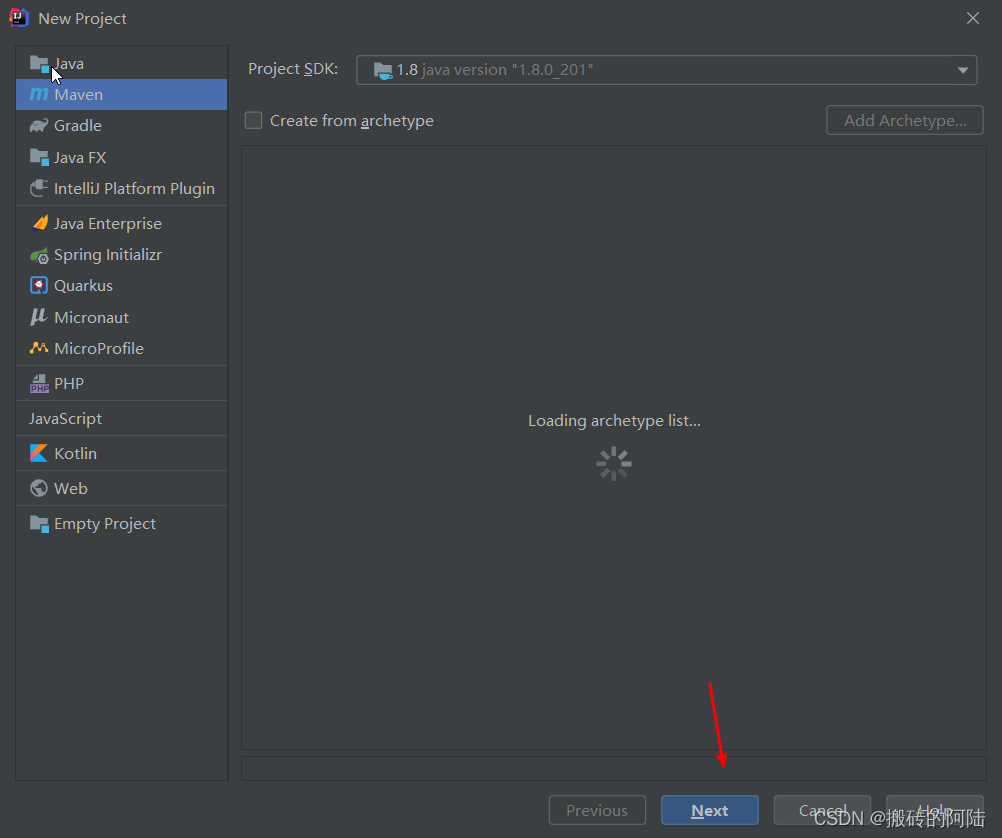Select Java project type label

point(69,64)
